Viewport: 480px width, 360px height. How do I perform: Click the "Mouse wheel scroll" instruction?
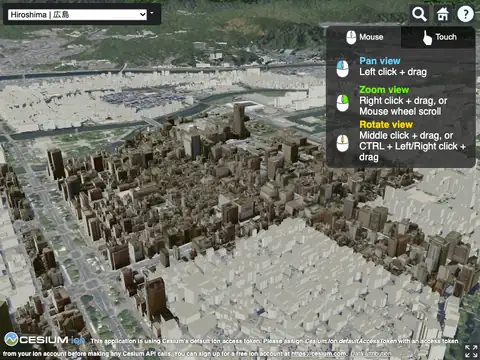point(400,111)
